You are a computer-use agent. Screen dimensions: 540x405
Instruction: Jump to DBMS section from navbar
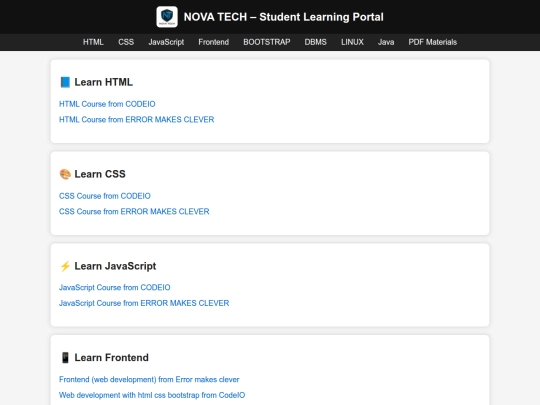click(315, 42)
